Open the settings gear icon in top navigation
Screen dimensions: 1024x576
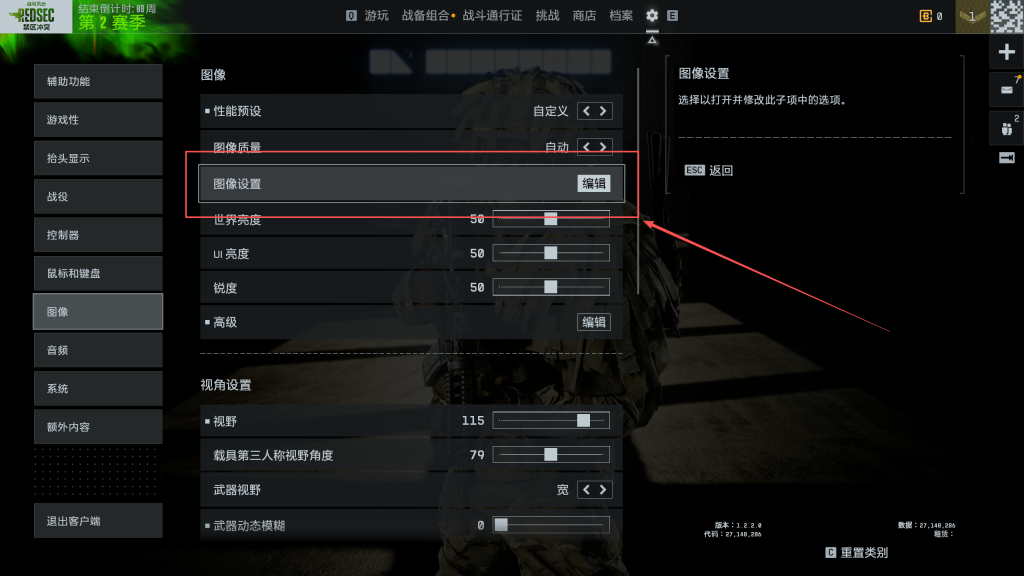(x=652, y=15)
